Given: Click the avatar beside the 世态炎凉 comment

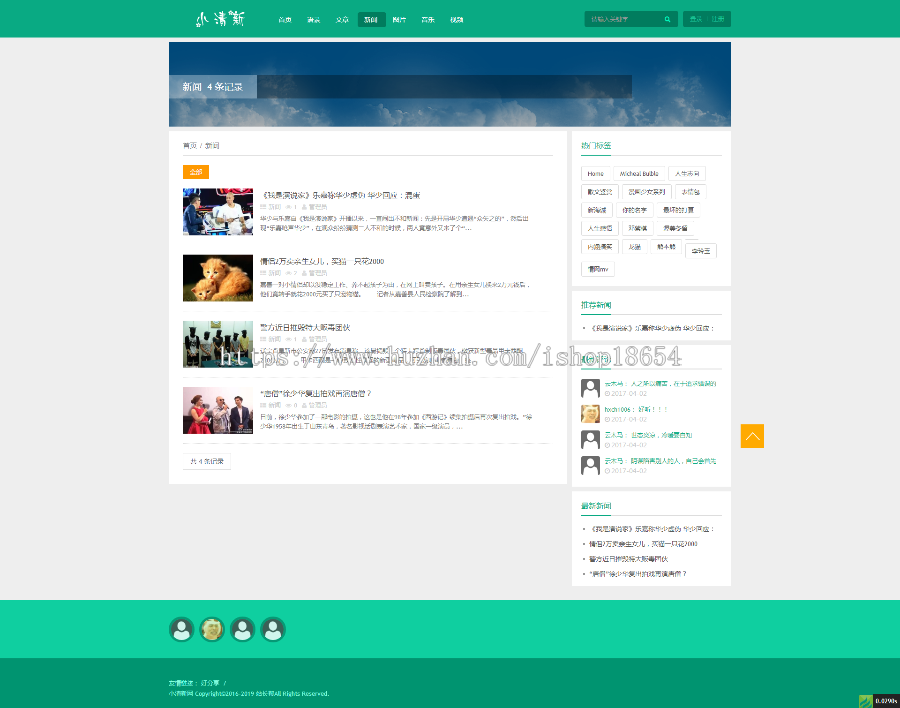Looking at the screenshot, I should (x=590, y=440).
